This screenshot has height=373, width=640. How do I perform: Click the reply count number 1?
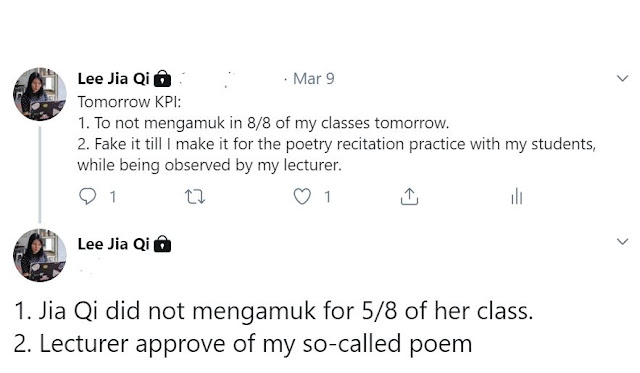113,197
